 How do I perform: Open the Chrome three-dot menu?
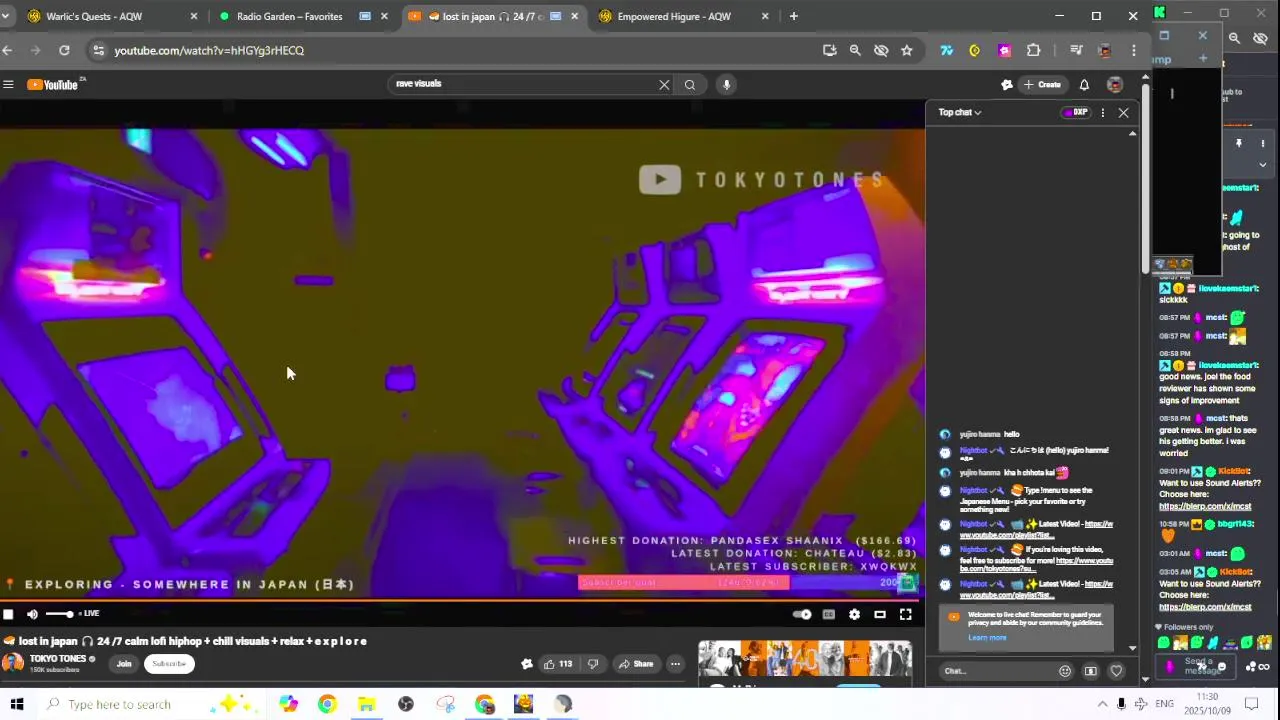pos(1133,50)
